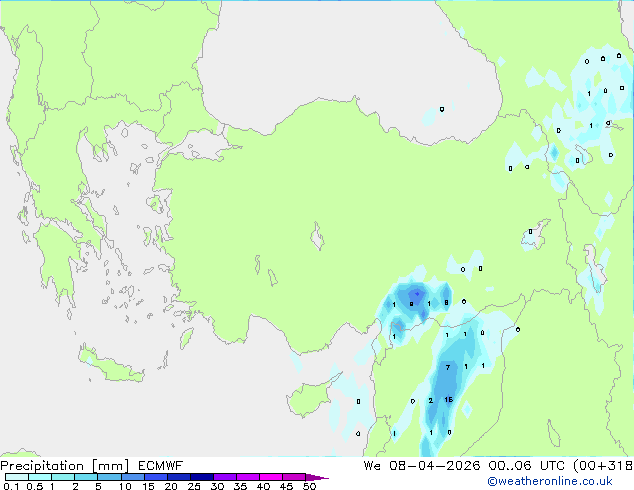
Task: Click the "2" precipitation value beside 16
Action: coord(431,400)
